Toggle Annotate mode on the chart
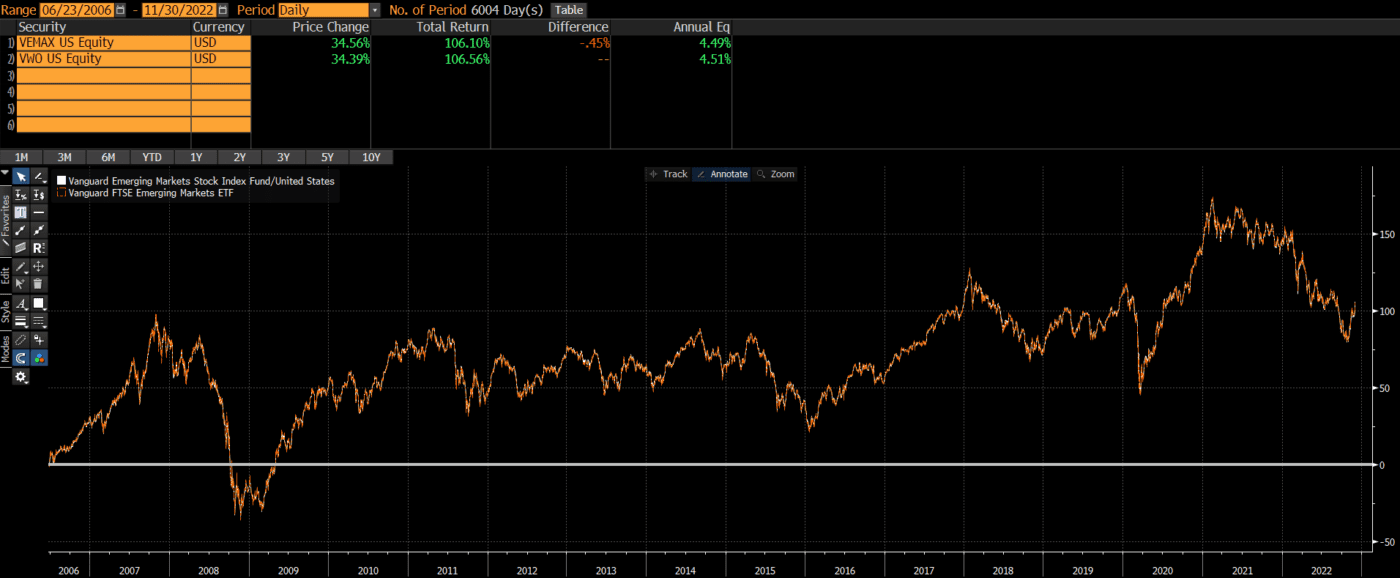1400x578 pixels. (722, 174)
